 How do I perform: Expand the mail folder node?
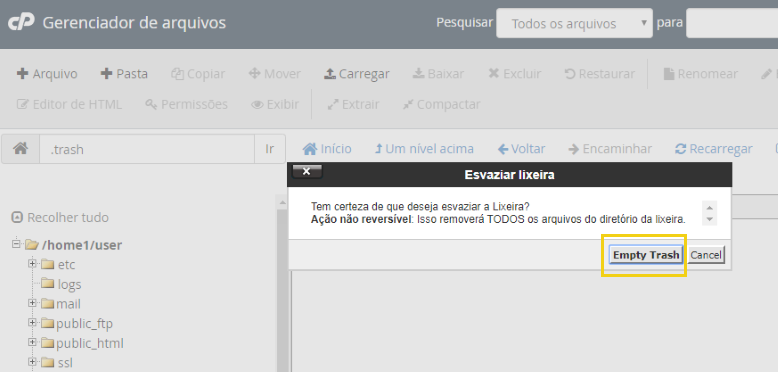[32, 303]
